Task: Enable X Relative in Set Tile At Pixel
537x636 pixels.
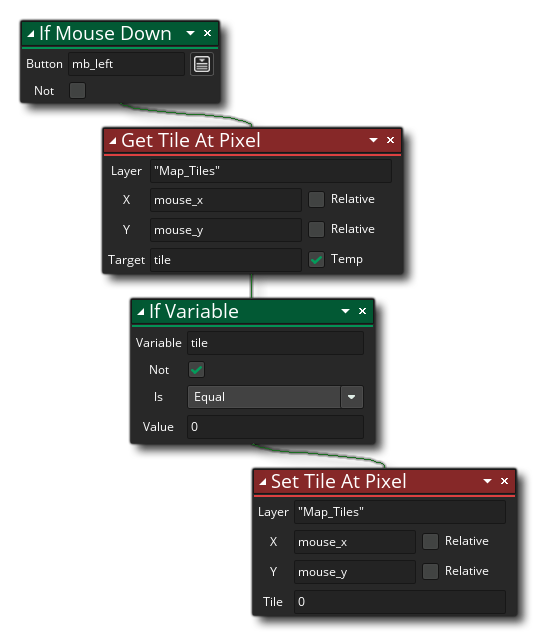Action: [x=430, y=541]
